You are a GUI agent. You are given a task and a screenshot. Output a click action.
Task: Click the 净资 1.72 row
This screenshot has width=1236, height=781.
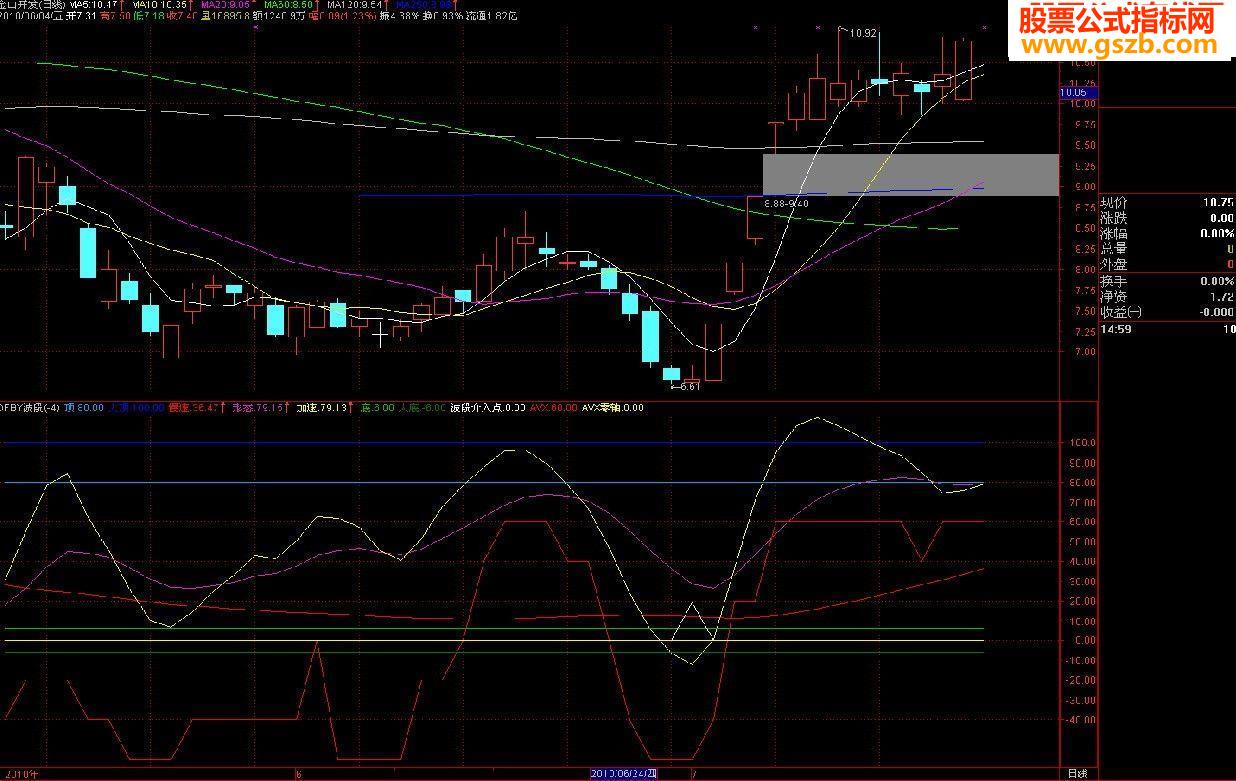pos(1167,297)
